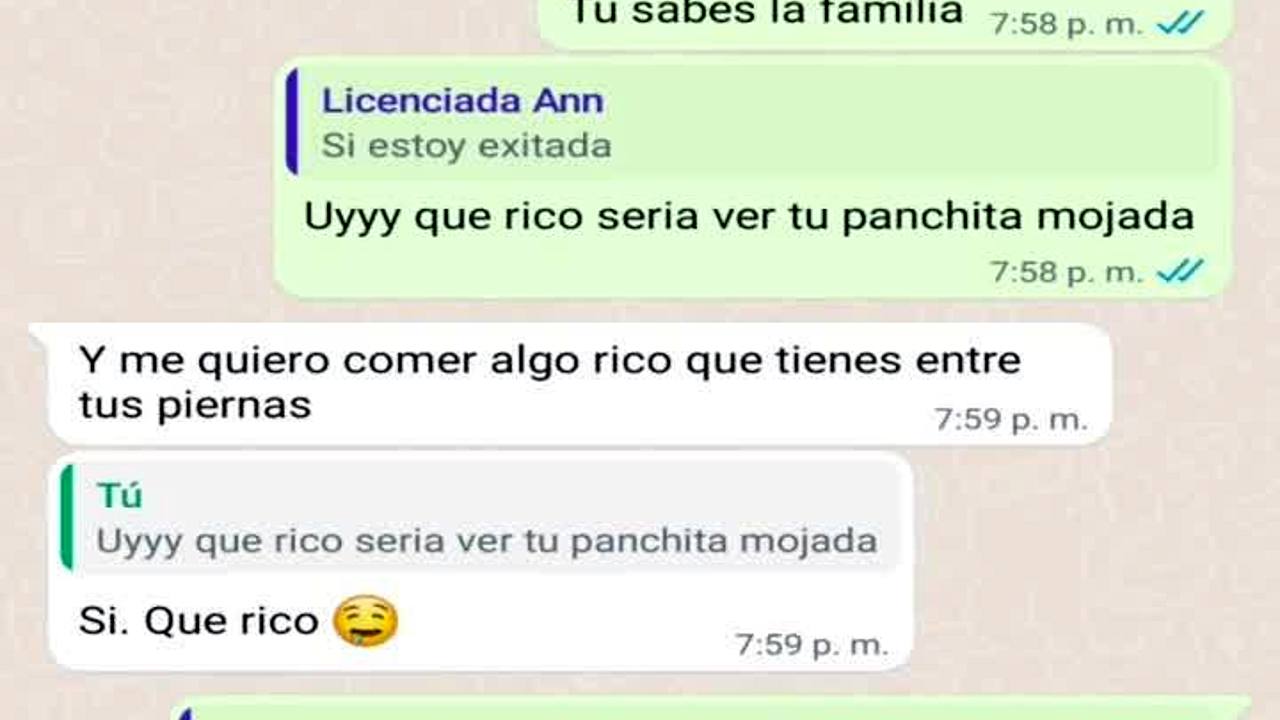The height and width of the screenshot is (720, 1280).
Task: Tap blue double-check on 'Tu sabes la familia'
Action: [x=1180, y=23]
